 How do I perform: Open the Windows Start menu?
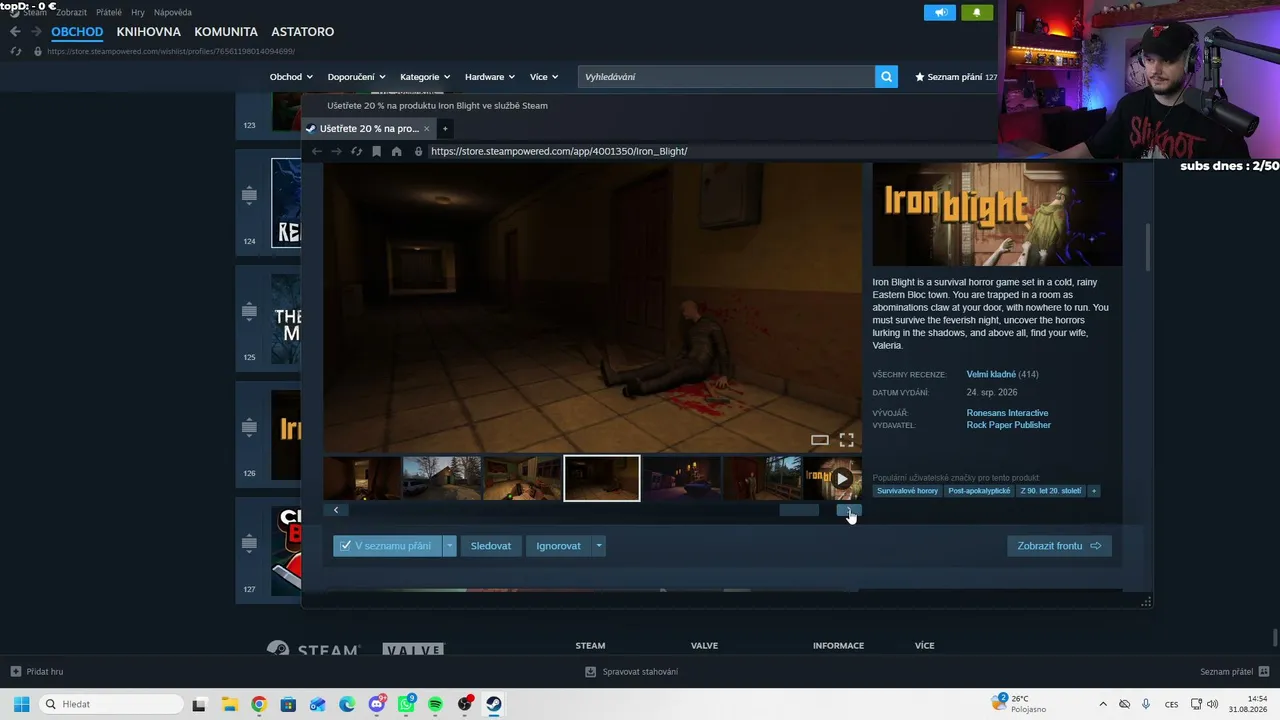click(21, 704)
